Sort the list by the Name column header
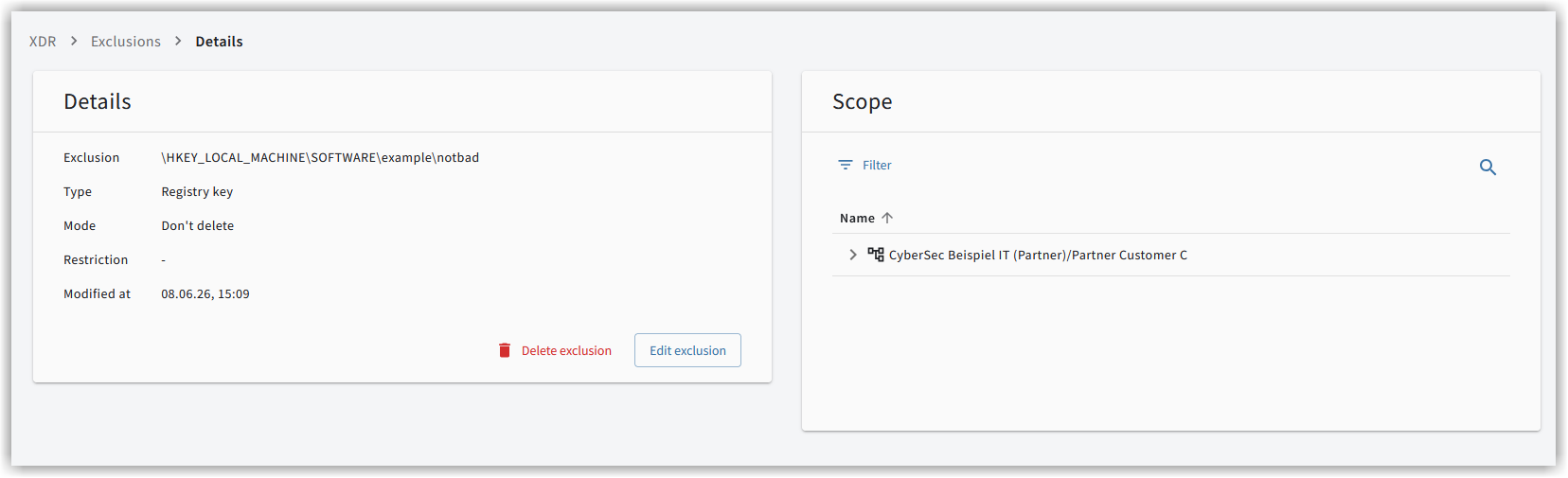The width and height of the screenshot is (1568, 478). coord(857,218)
